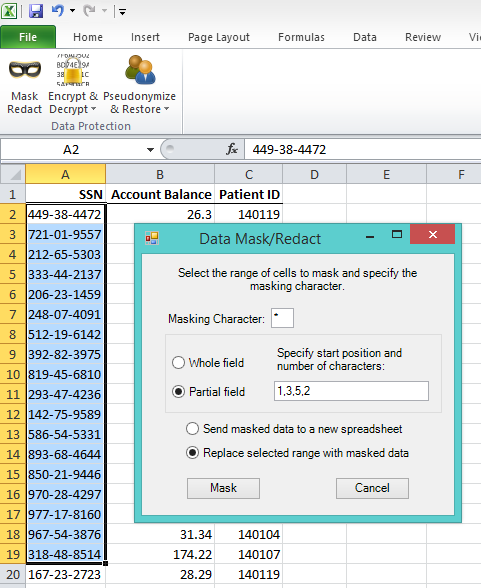
Task: Click the Undo arrow icon
Action: tap(57, 10)
